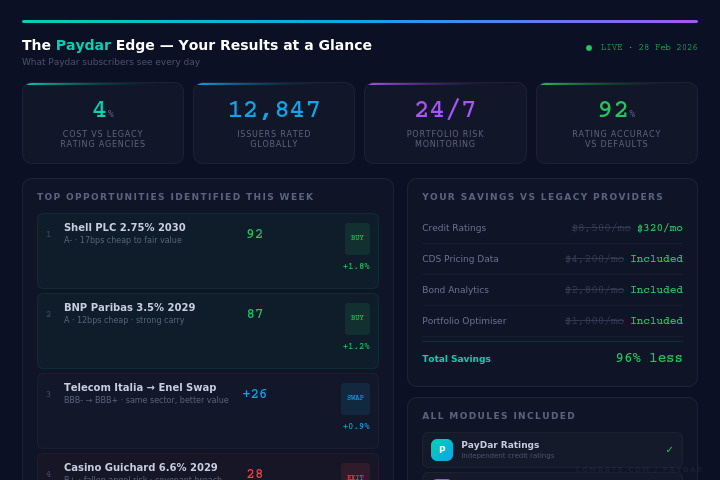The height and width of the screenshot is (480, 720).
Task: Click Top Opportunities Identified This Week heading
Action: click(175, 197)
